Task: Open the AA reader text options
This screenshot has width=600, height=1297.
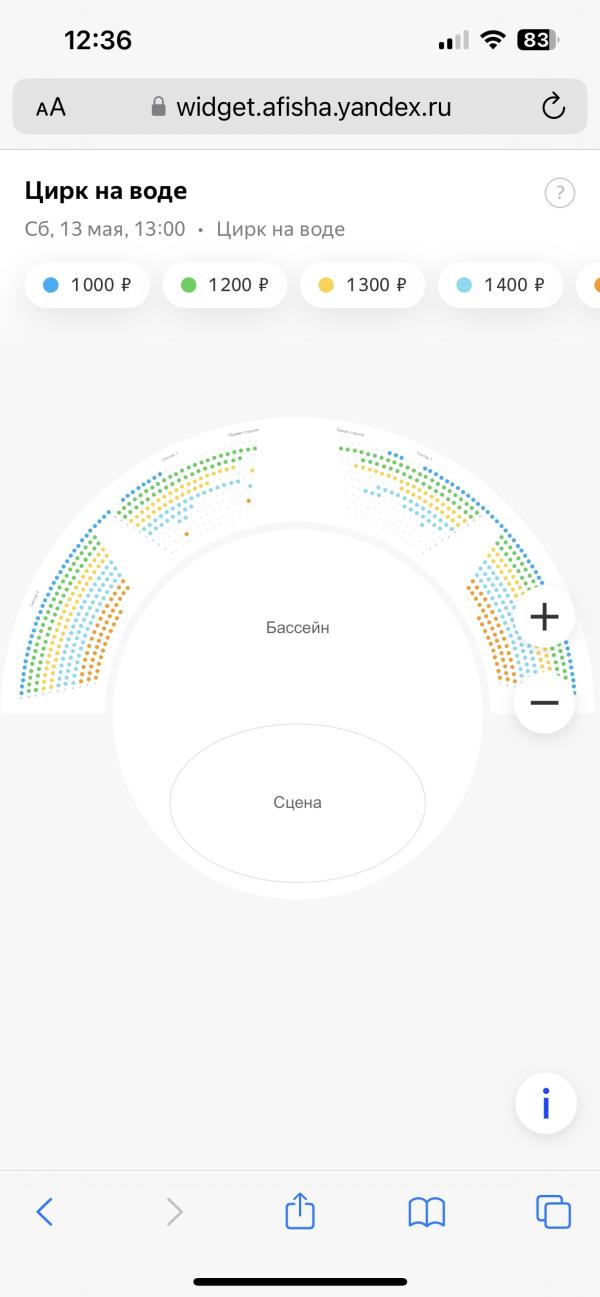Action: click(x=51, y=108)
